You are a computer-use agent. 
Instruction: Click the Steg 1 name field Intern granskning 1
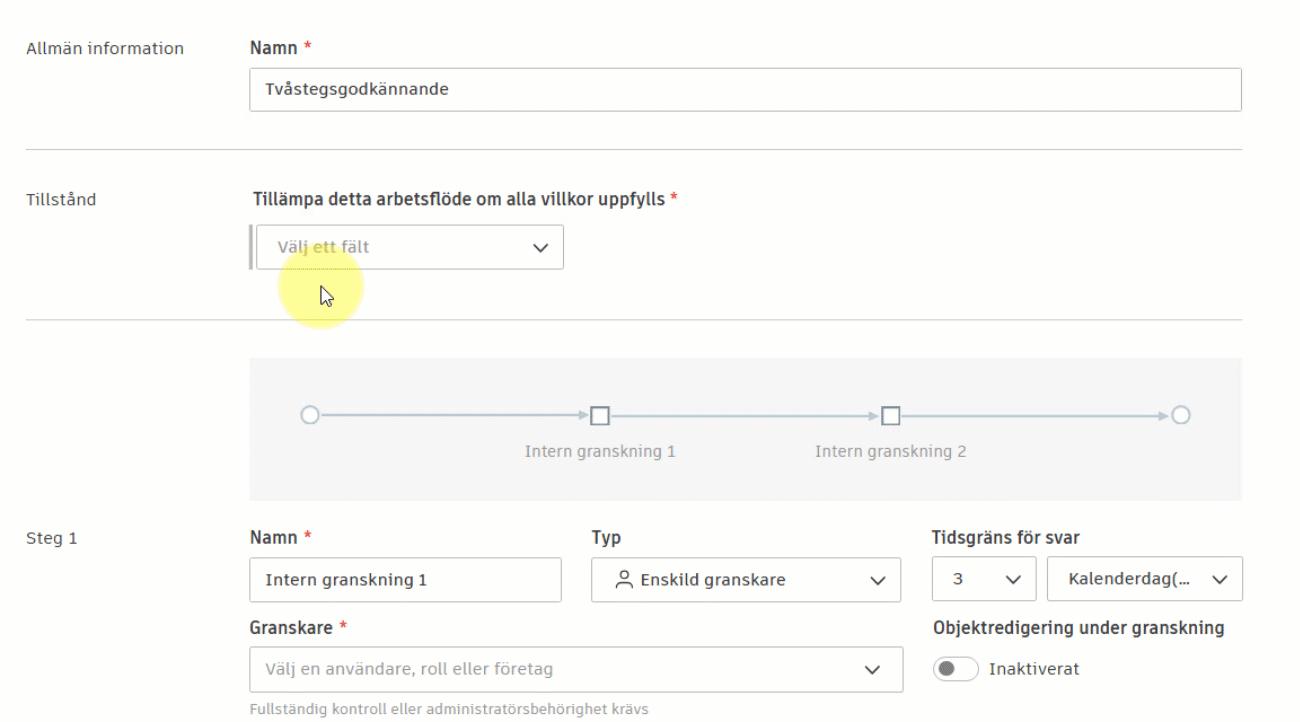(x=405, y=579)
